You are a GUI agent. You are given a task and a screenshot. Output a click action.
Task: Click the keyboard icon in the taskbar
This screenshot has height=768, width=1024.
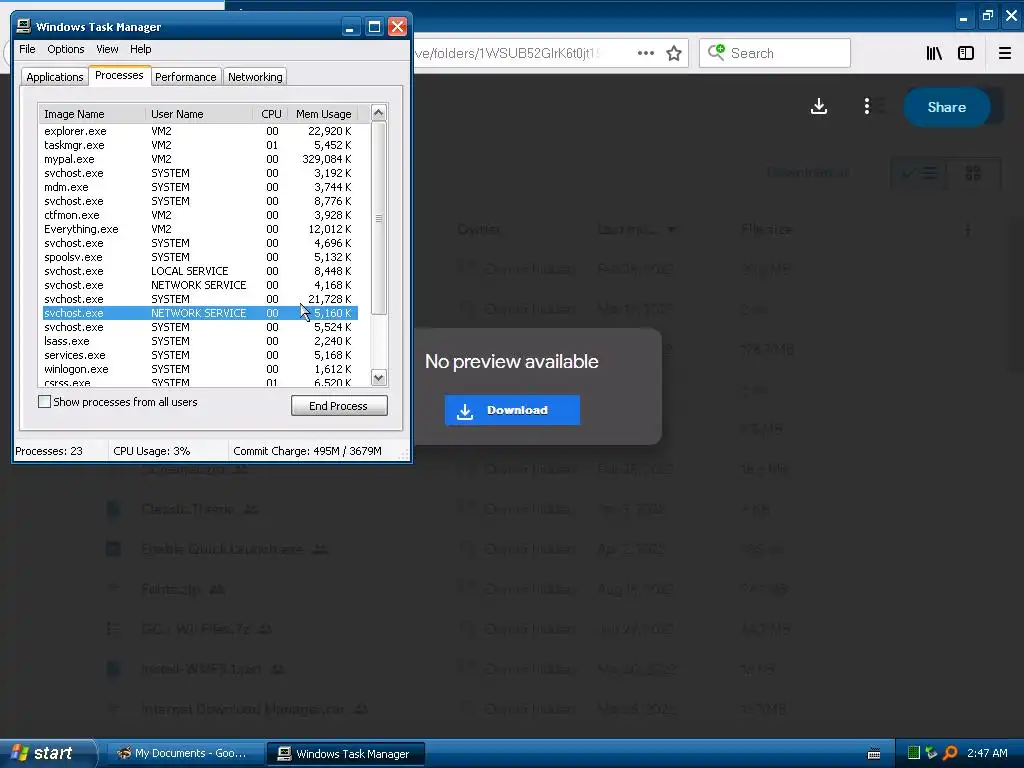click(874, 754)
